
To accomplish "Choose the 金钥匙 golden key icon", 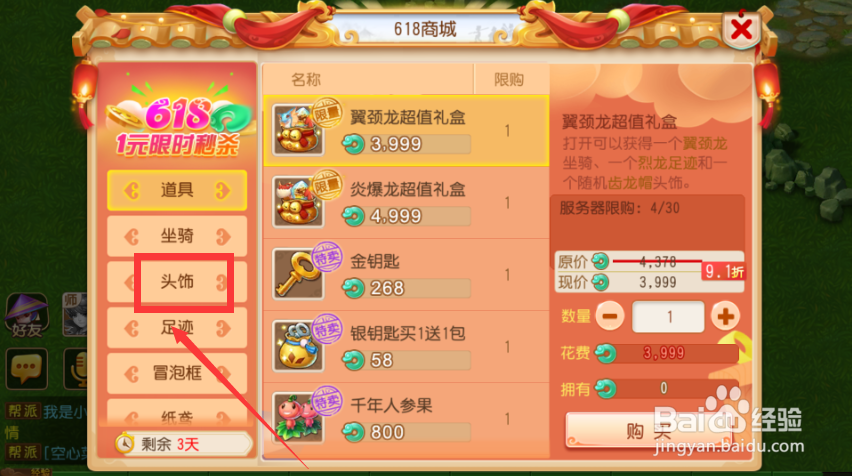I will [298, 274].
